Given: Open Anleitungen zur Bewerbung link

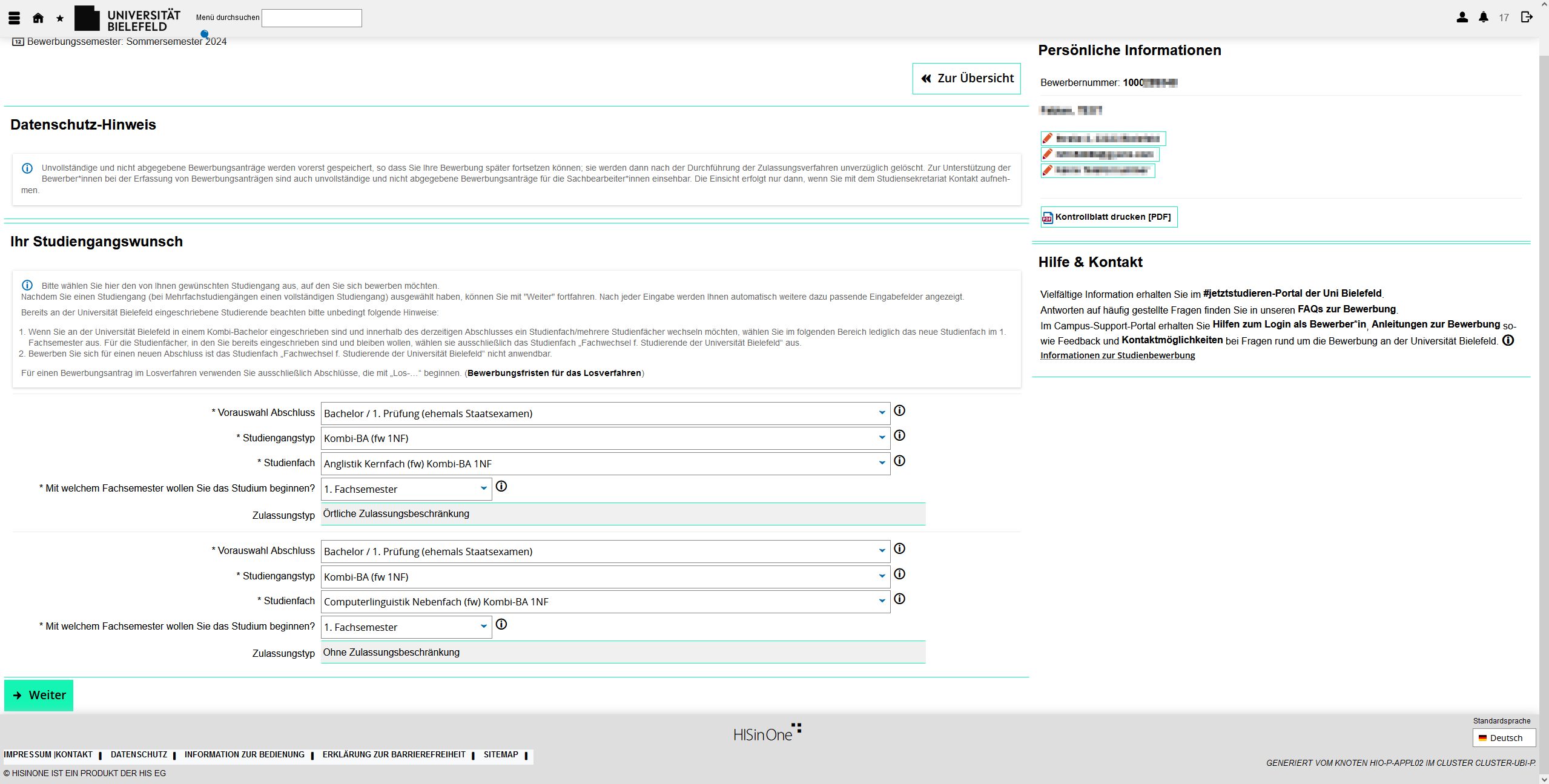Looking at the screenshot, I should point(1436,324).
